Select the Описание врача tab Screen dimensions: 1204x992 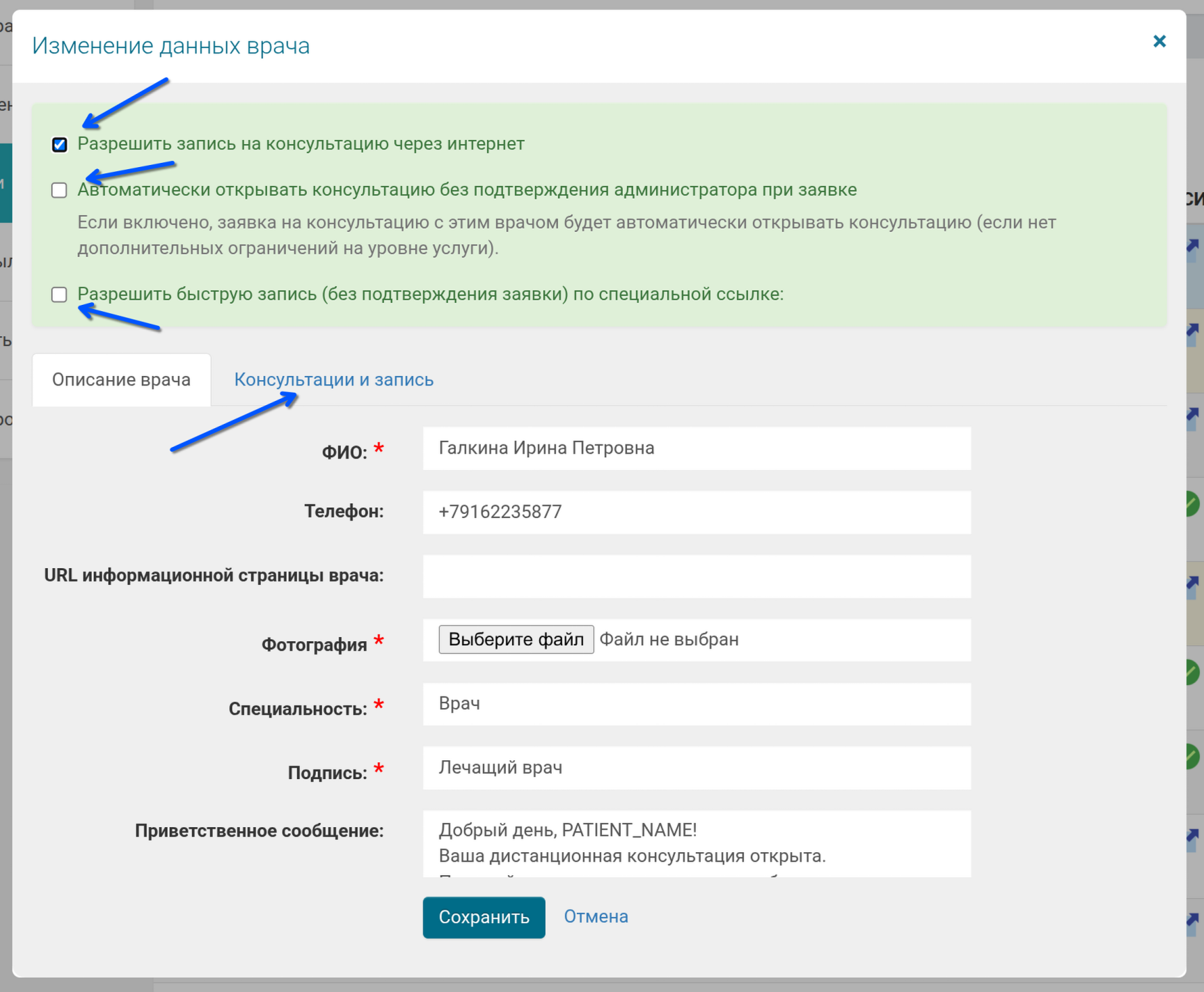[121, 379]
